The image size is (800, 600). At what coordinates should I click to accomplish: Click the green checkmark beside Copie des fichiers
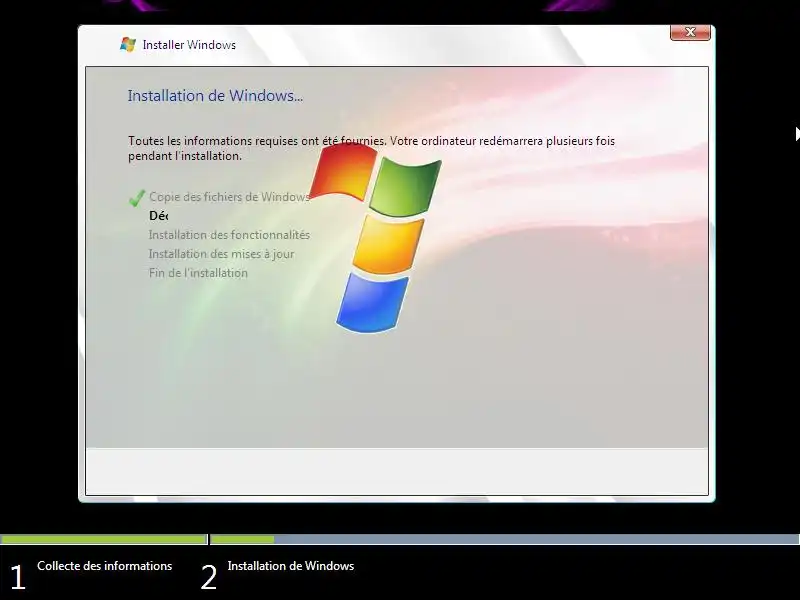click(136, 198)
